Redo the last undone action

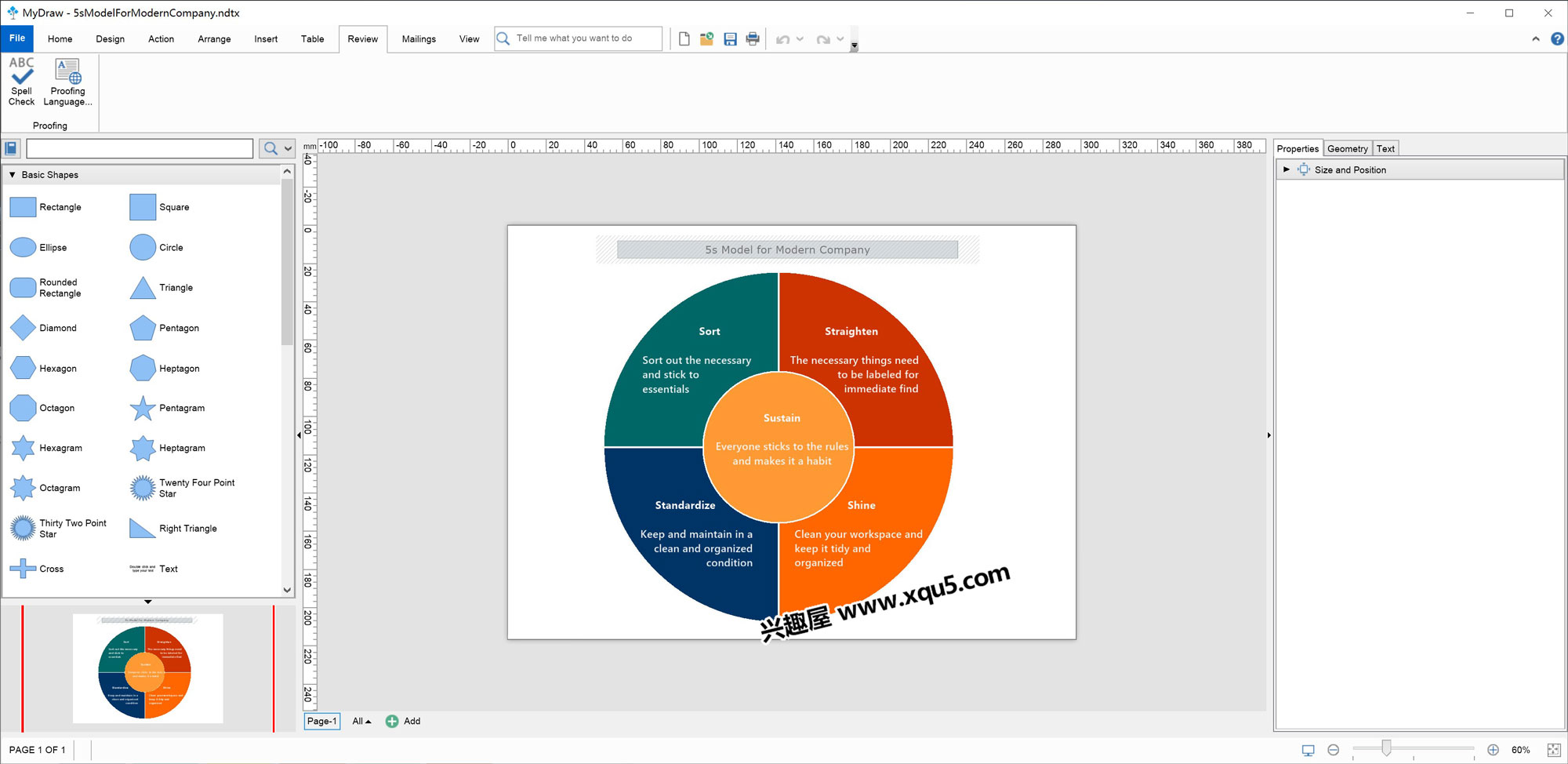(x=822, y=39)
